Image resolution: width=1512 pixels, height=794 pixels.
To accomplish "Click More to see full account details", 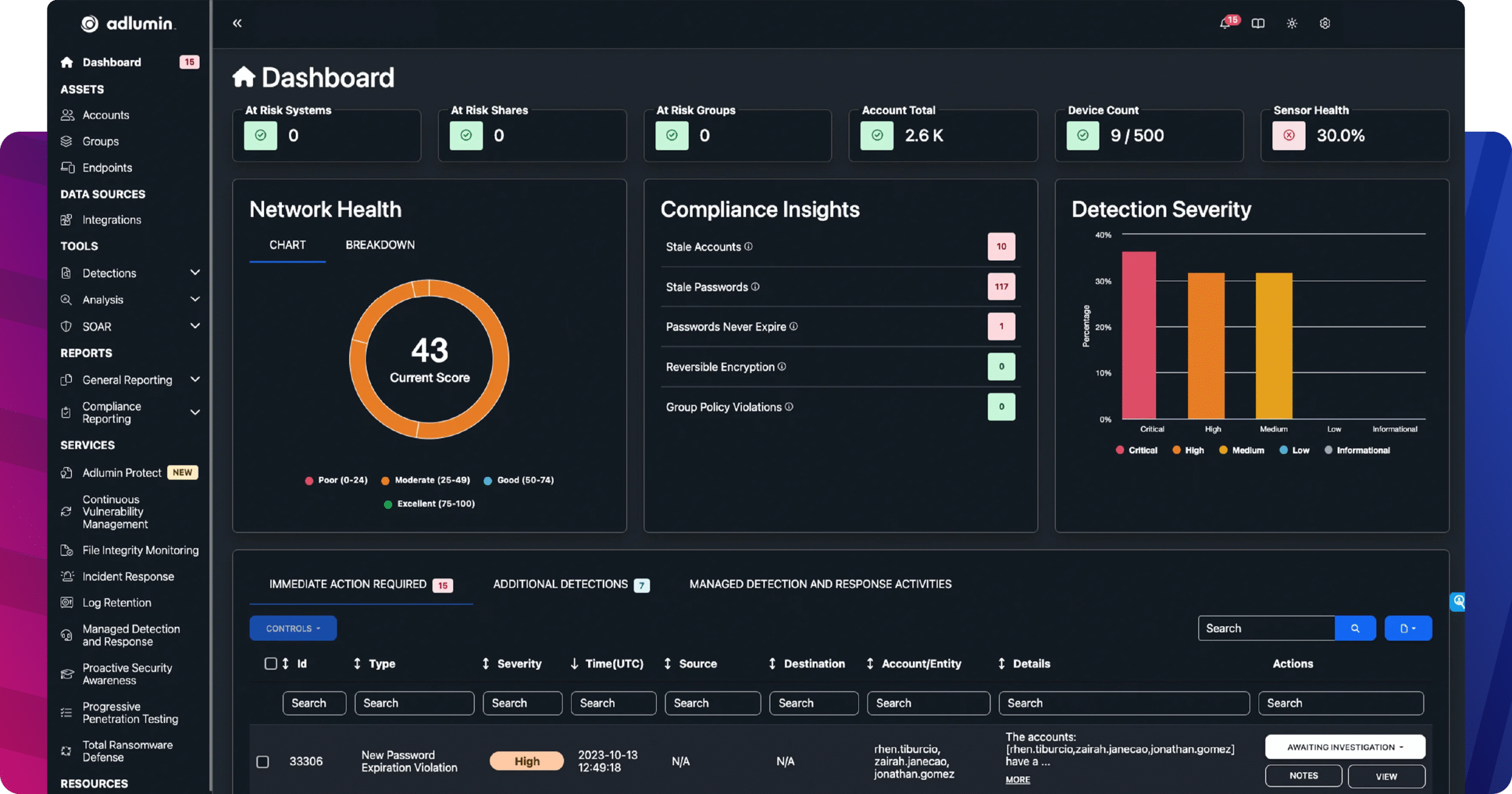I will (x=1017, y=779).
